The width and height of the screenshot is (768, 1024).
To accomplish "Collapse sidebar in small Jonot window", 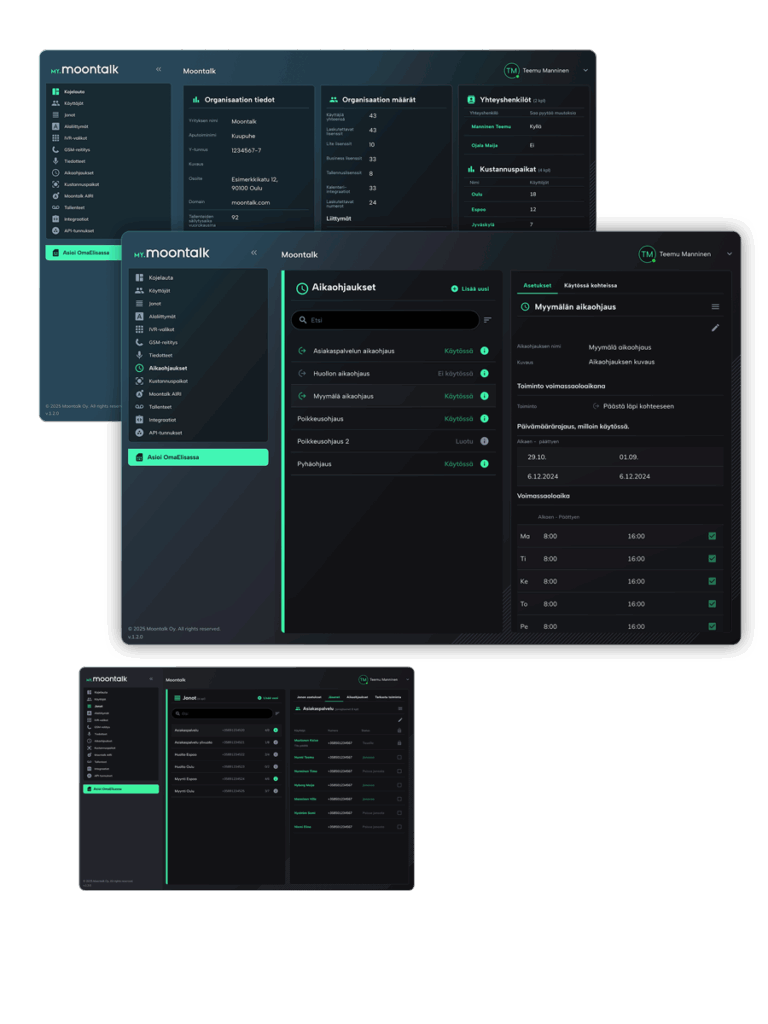I will [x=151, y=679].
